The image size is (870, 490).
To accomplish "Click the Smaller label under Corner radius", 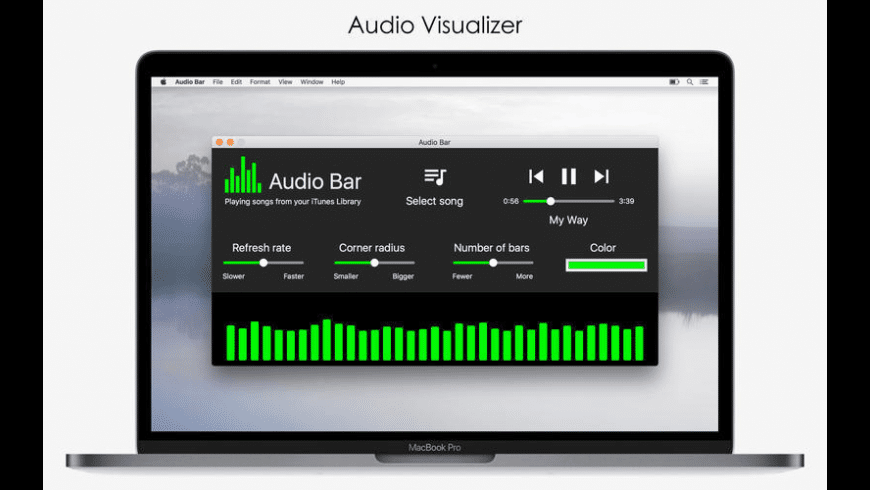I will [x=346, y=276].
